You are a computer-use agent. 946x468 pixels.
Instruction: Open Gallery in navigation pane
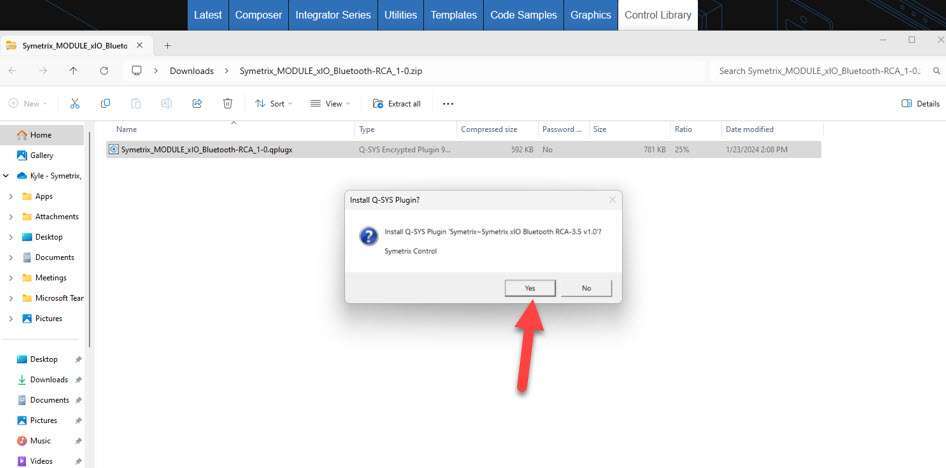tap(42, 156)
